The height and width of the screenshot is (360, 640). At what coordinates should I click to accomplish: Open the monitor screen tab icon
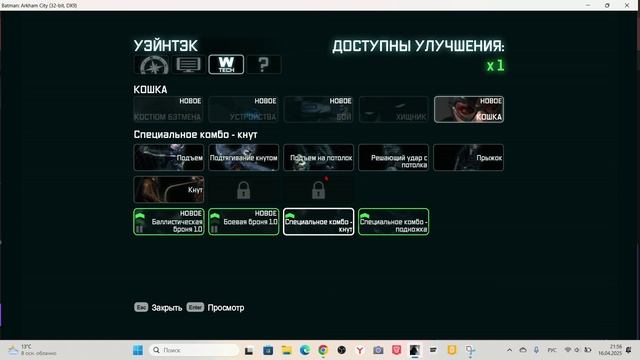pyautogui.click(x=188, y=64)
